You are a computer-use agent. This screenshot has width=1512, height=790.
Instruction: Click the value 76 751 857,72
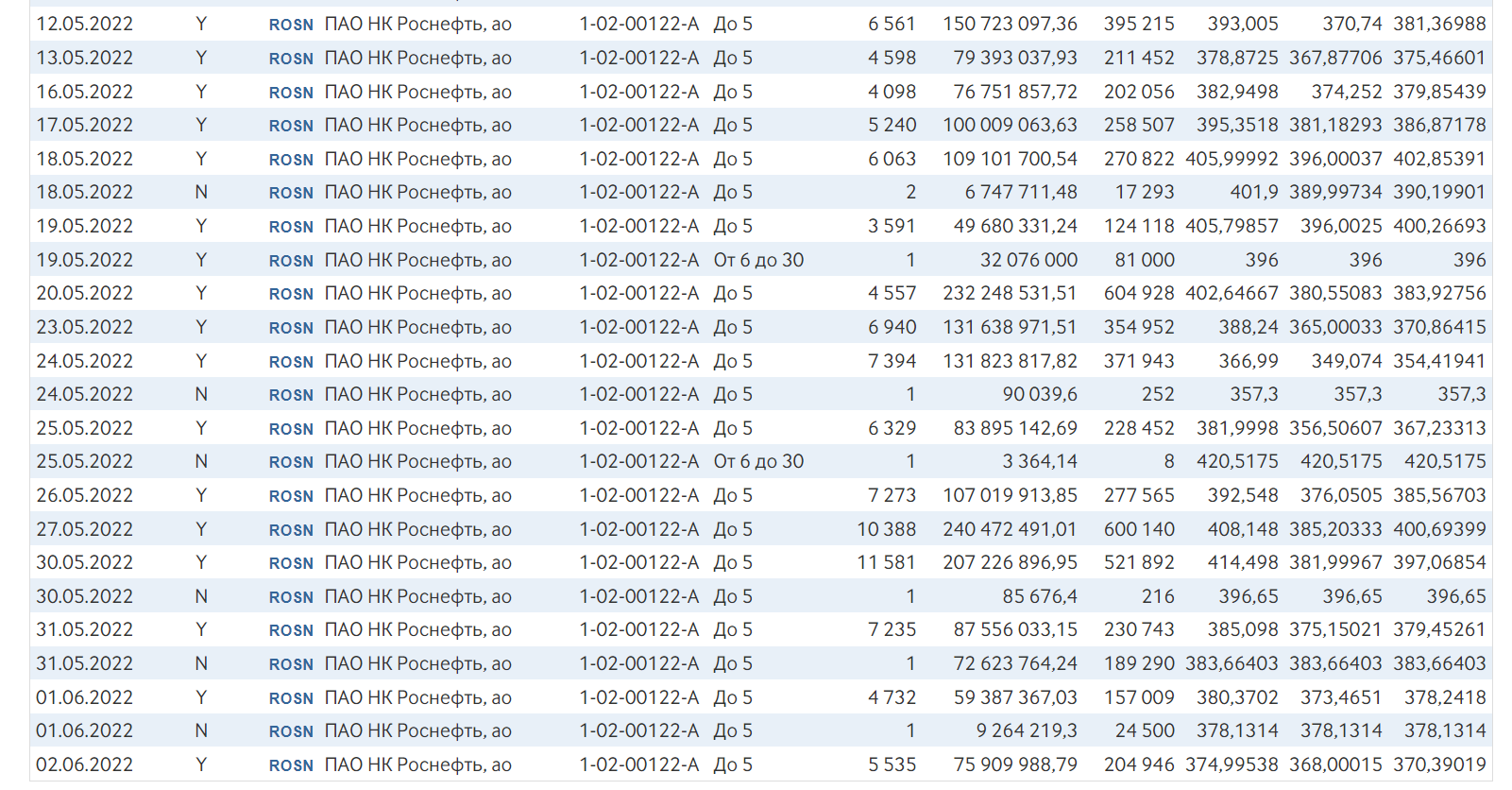[1015, 92]
